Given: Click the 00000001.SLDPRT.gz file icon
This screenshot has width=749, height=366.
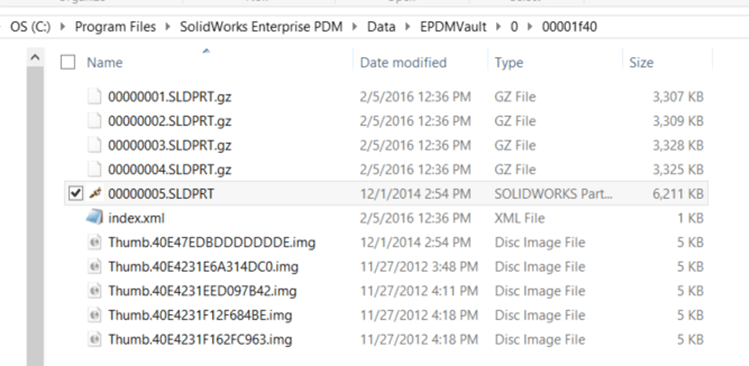Looking at the screenshot, I should (95, 97).
